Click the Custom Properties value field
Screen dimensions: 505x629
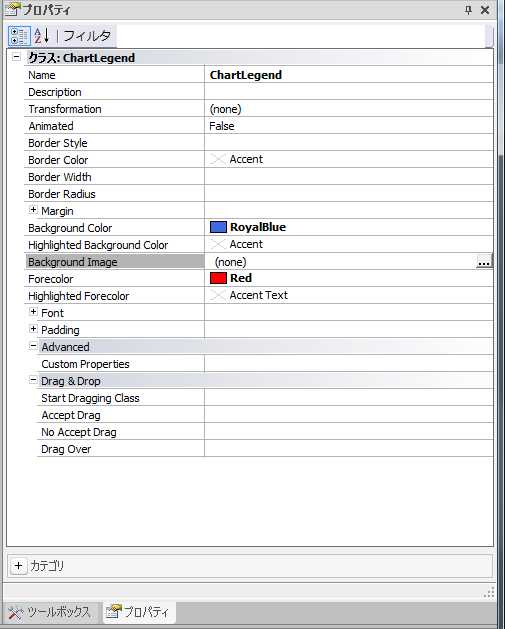[349, 364]
